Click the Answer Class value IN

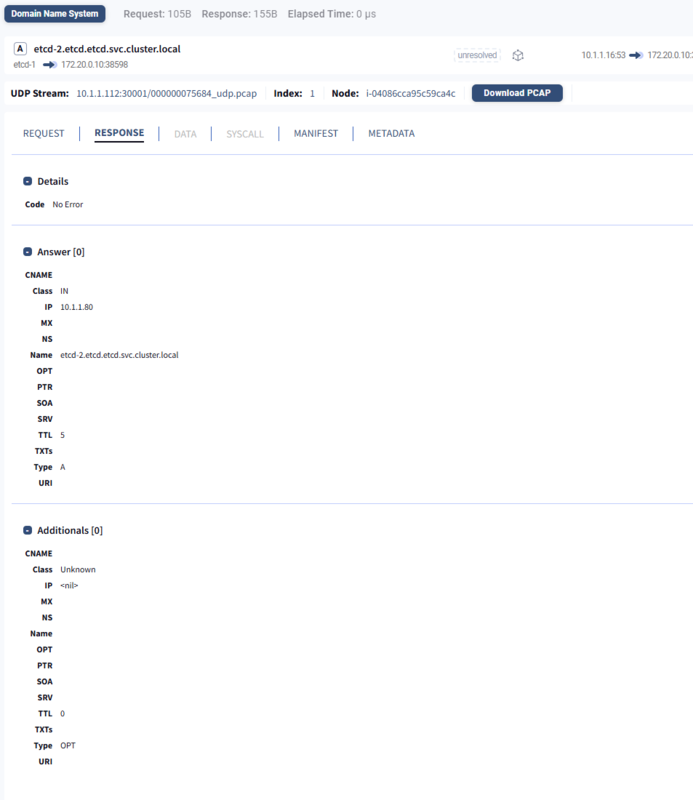click(64, 291)
